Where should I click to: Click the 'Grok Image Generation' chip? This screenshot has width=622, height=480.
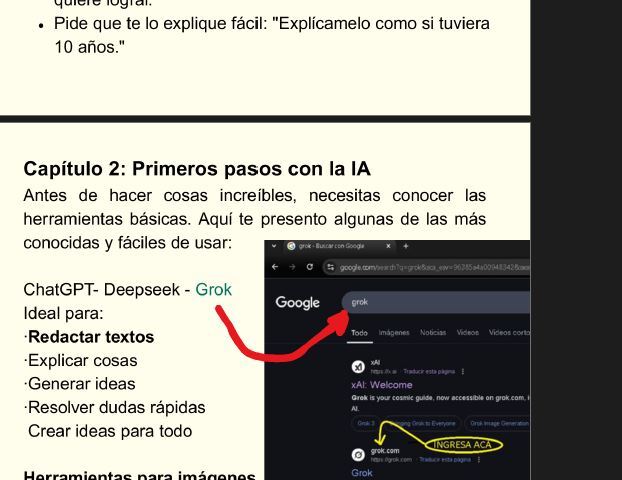coord(499,423)
